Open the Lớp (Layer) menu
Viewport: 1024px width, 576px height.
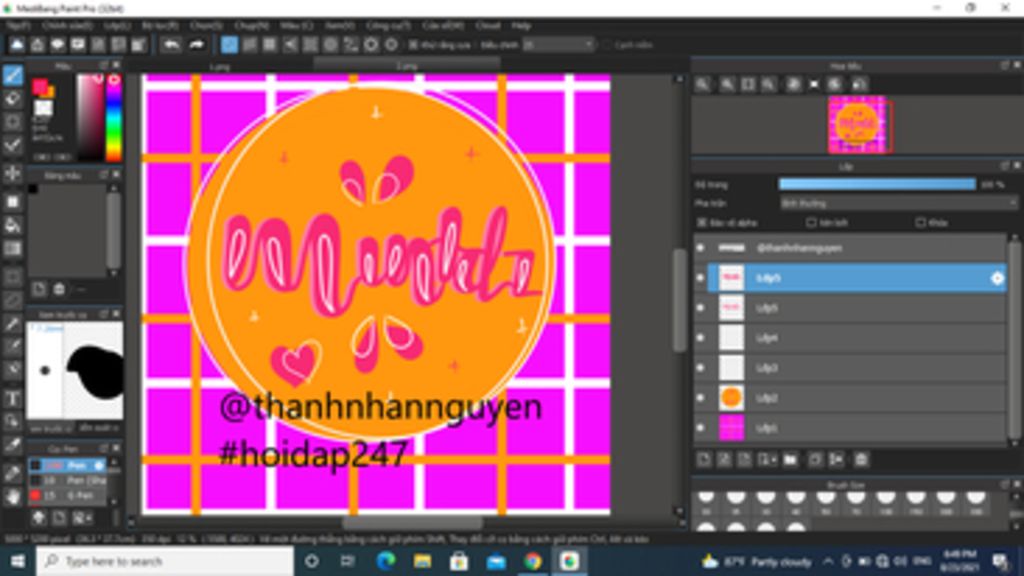(117, 25)
